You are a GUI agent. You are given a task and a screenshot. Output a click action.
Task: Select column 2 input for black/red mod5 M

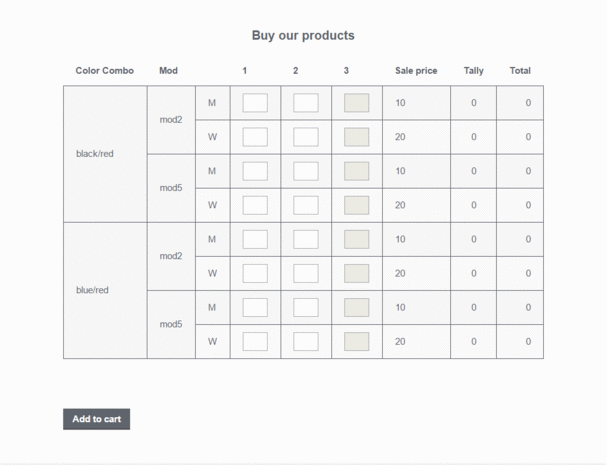(306, 171)
